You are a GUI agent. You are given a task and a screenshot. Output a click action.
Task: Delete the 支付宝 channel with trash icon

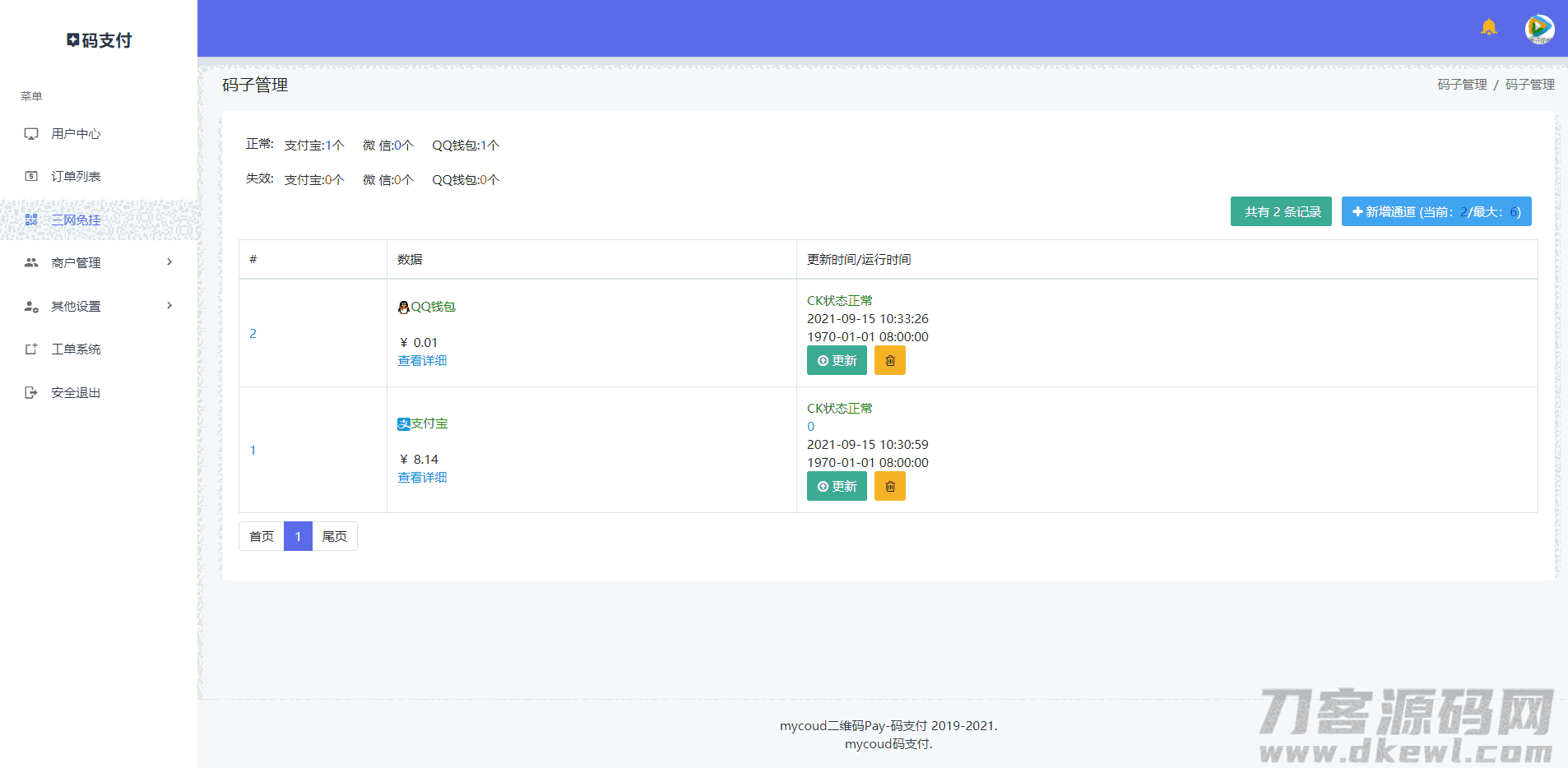point(889,487)
